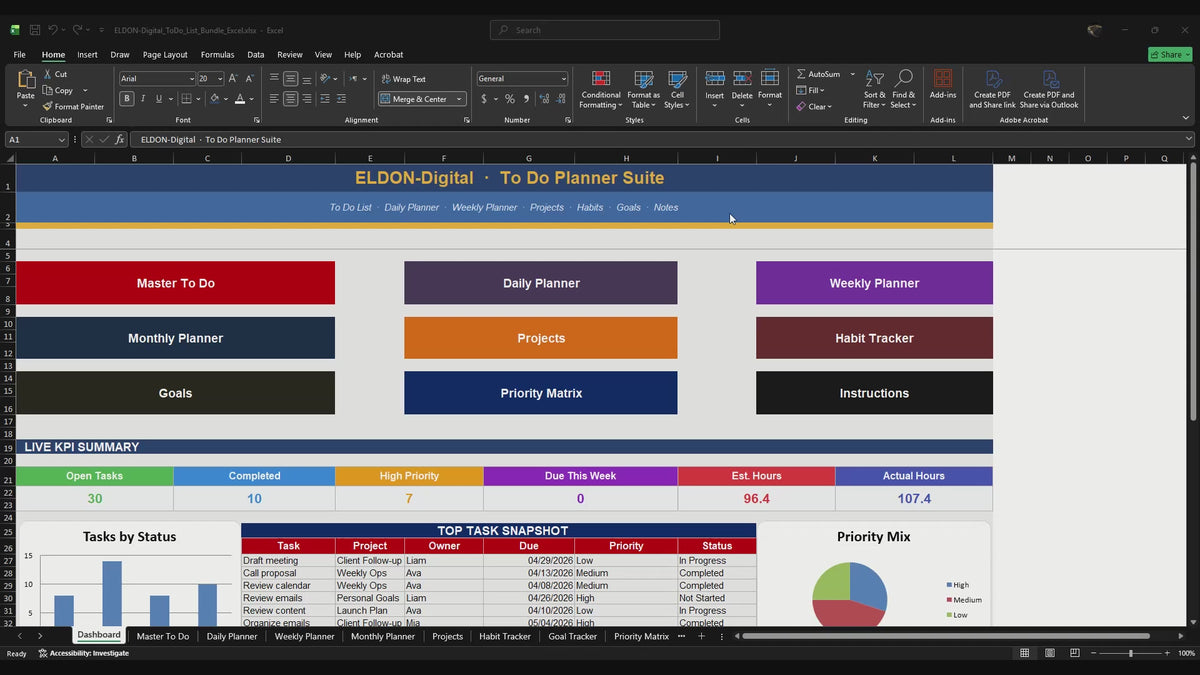Viewport: 1200px width, 675px height.
Task: Toggle Wrap Text
Action: (x=403, y=79)
